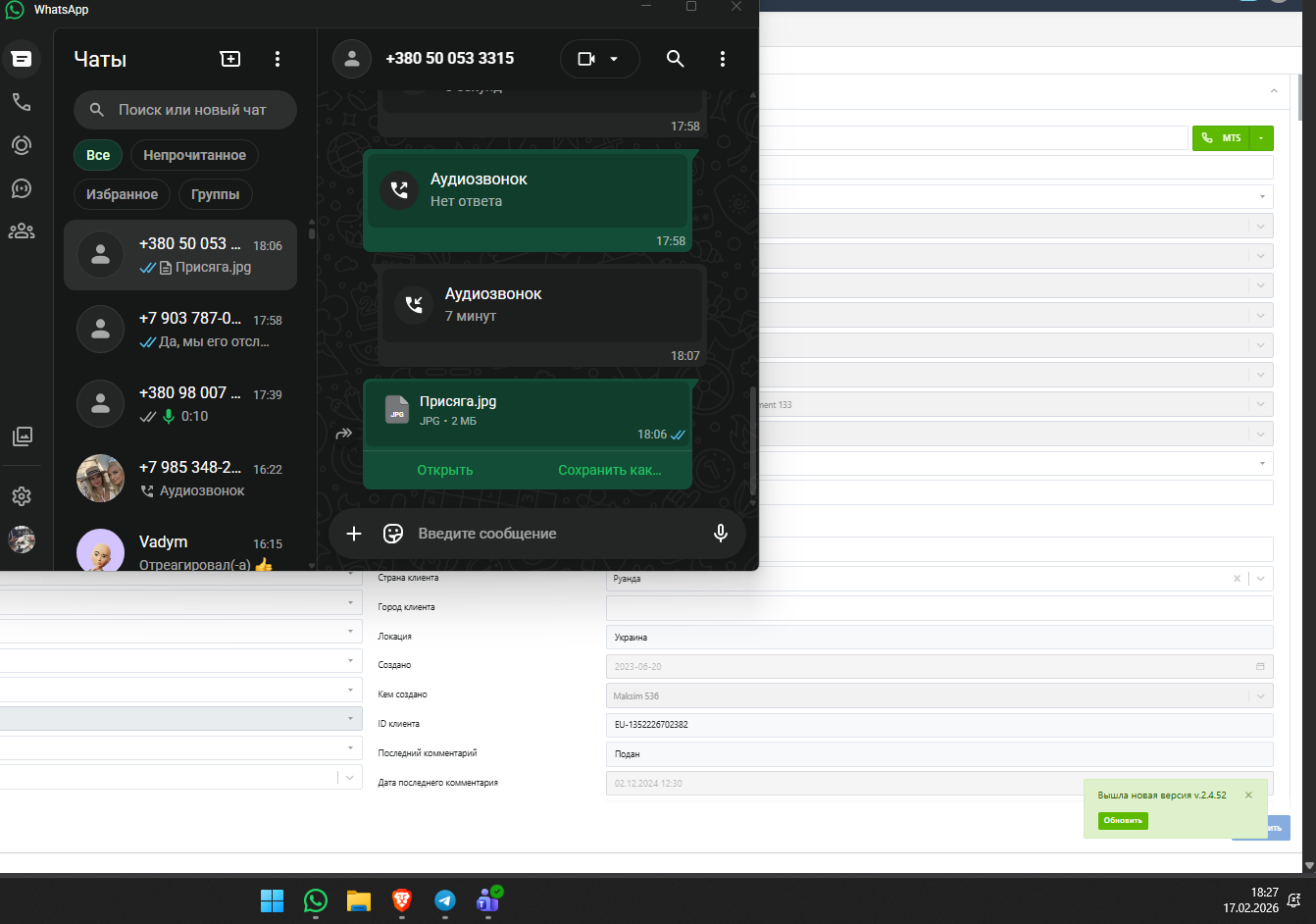Click Последний комментарий field Подан
Viewport: 1316px width, 924px height.
pyautogui.click(x=939, y=754)
